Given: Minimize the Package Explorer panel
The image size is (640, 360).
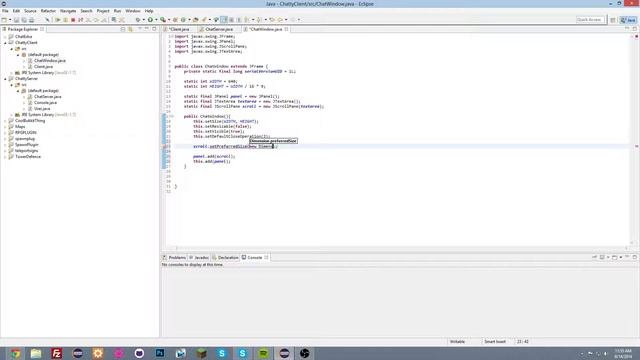Looking at the screenshot, I should tap(147, 29).
